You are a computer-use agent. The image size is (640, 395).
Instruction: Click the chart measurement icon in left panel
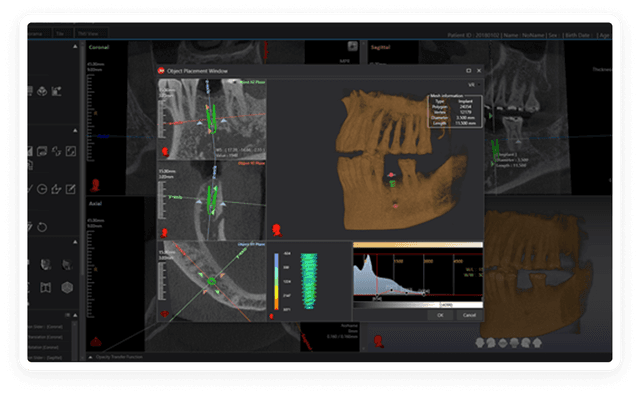57,91
